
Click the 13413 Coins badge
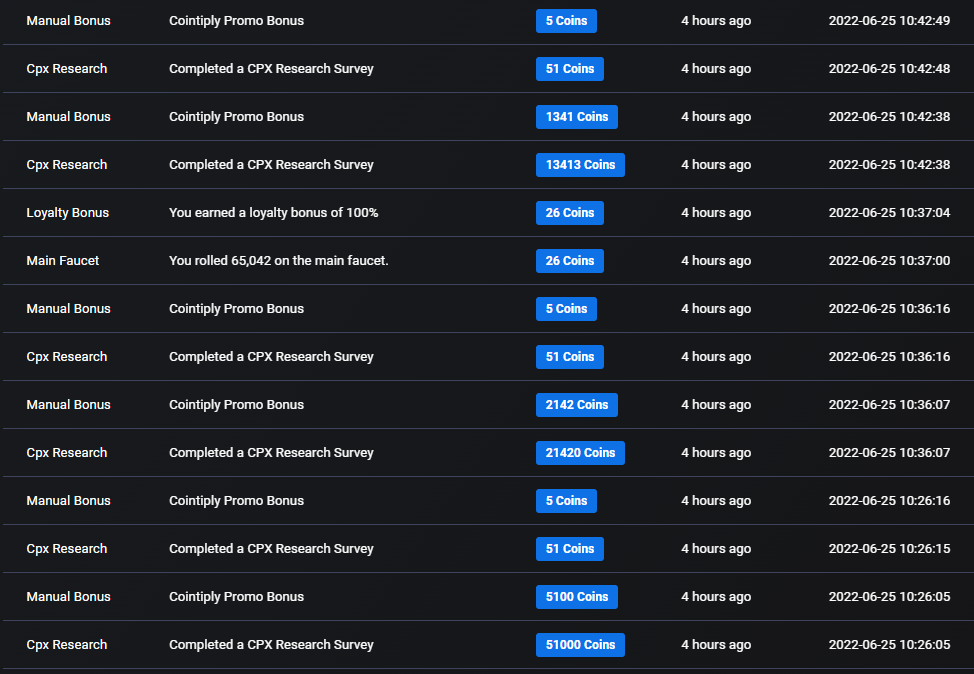coord(580,165)
